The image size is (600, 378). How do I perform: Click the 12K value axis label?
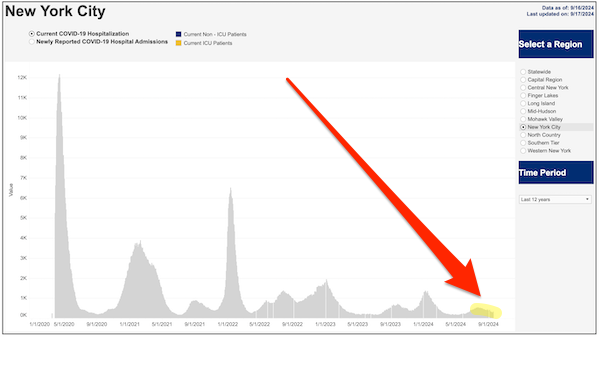(x=22, y=77)
